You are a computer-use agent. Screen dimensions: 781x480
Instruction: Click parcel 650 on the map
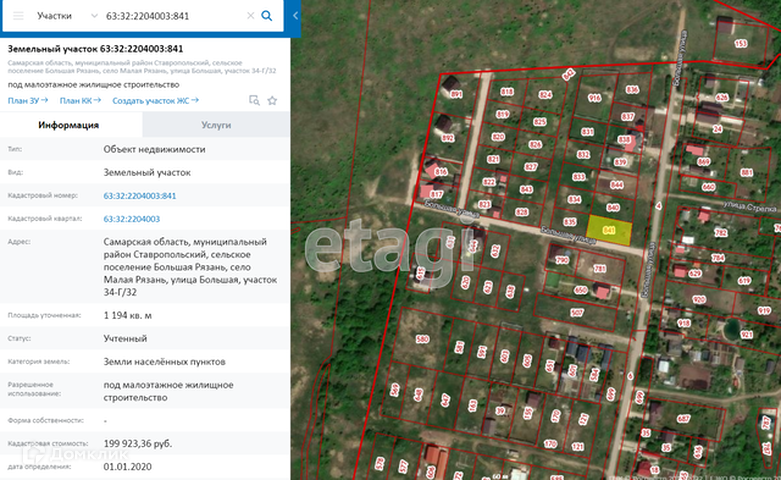click(x=581, y=290)
